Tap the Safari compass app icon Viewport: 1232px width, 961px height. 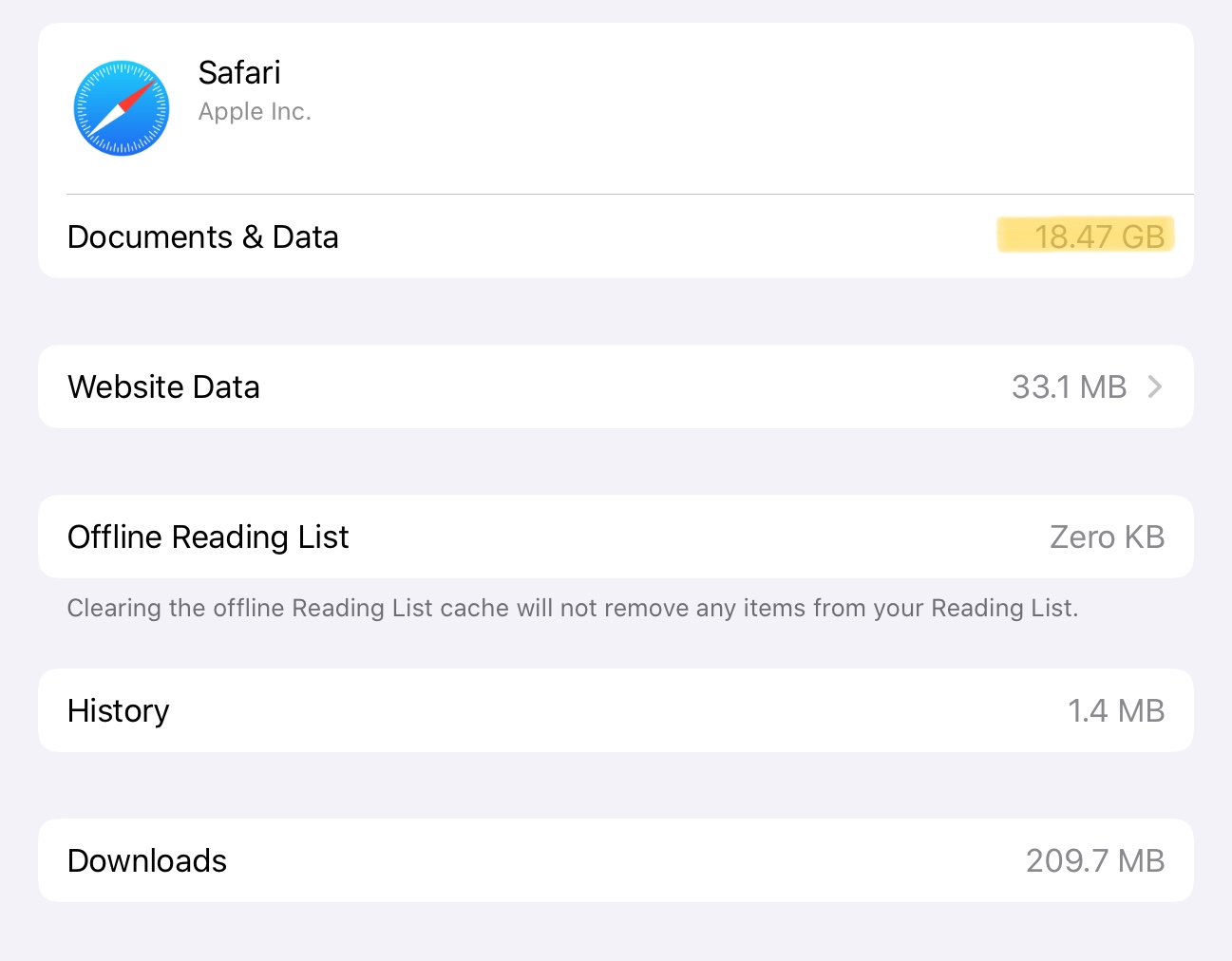(x=121, y=107)
